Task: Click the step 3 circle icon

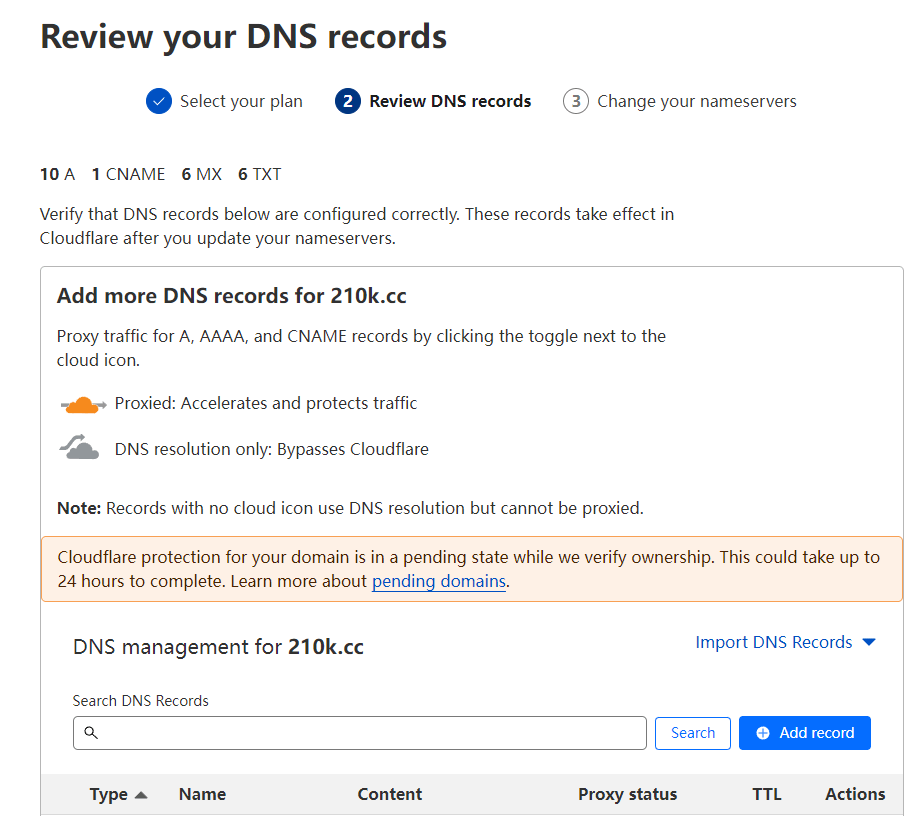Action: 576,101
